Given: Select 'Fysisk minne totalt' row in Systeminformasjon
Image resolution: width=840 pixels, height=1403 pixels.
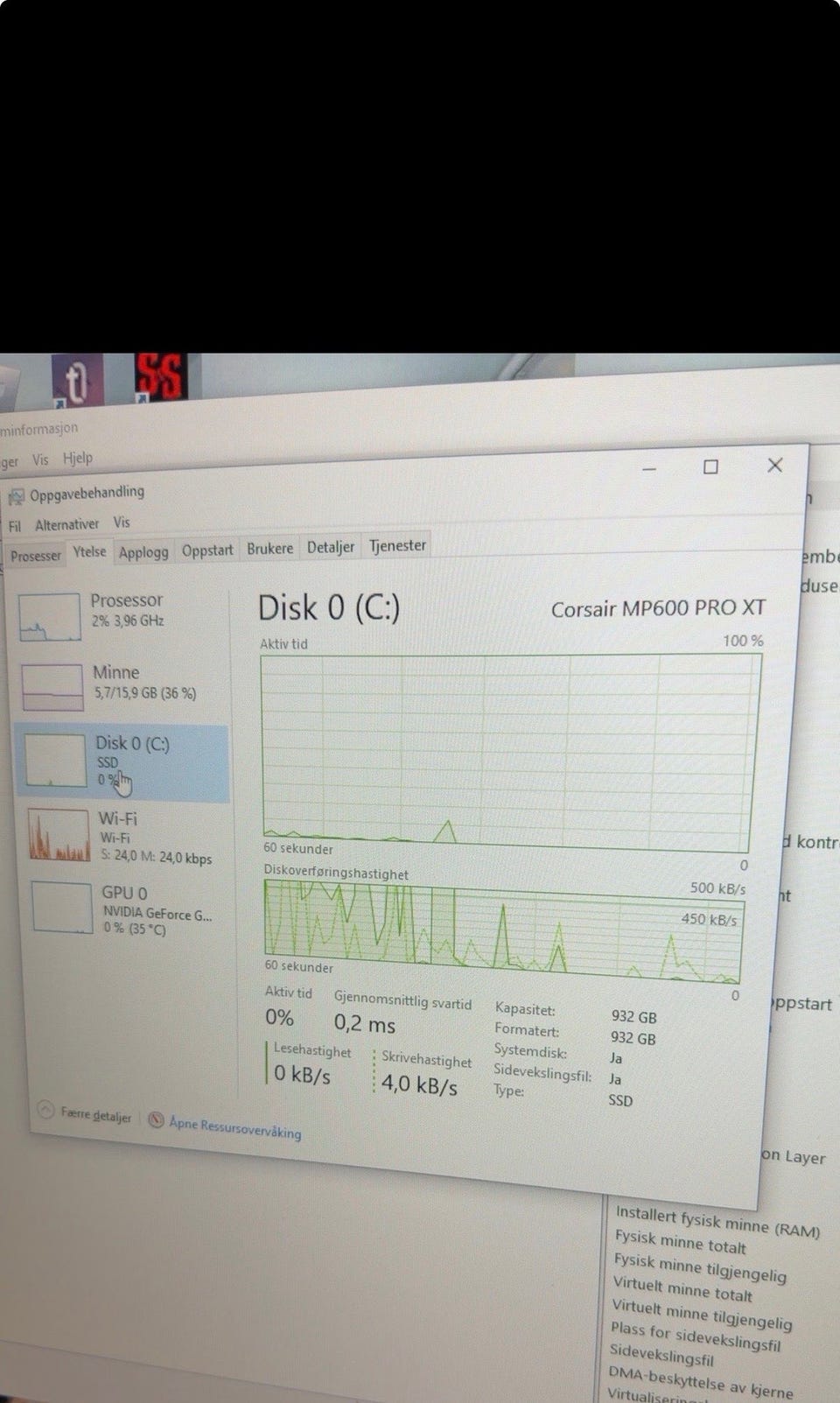Looking at the screenshot, I should click(681, 1242).
